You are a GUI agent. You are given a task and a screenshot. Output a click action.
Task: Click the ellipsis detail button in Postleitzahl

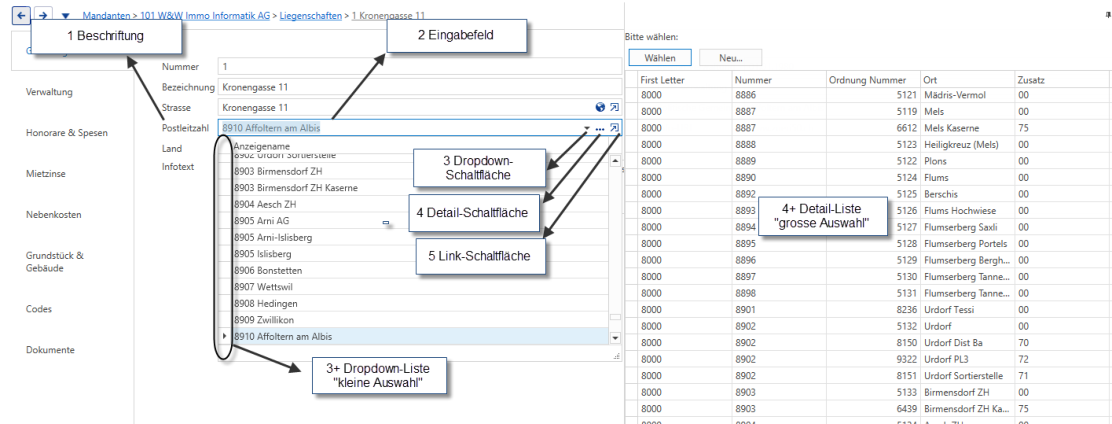(x=600, y=128)
